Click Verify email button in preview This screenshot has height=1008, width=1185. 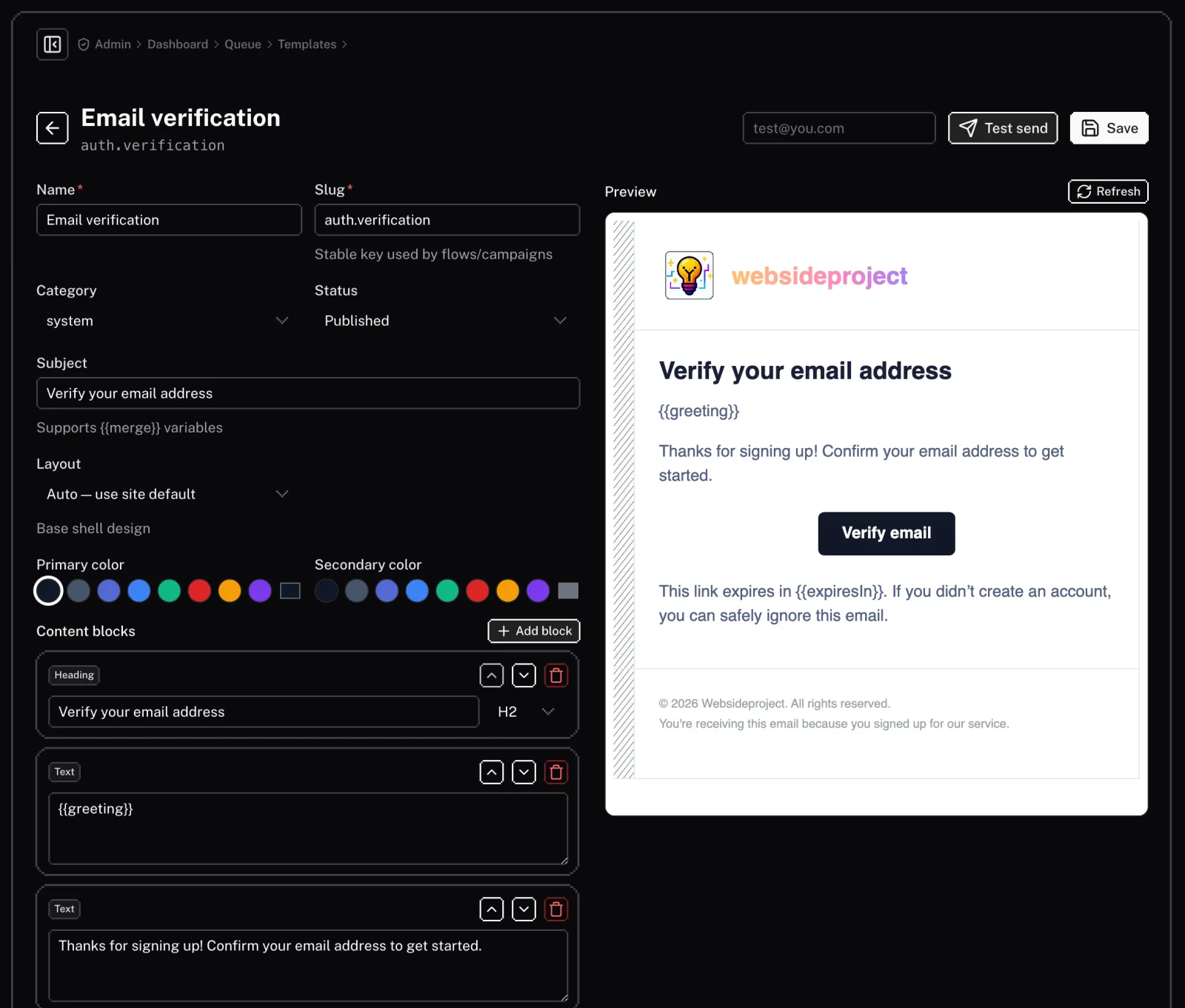(887, 533)
